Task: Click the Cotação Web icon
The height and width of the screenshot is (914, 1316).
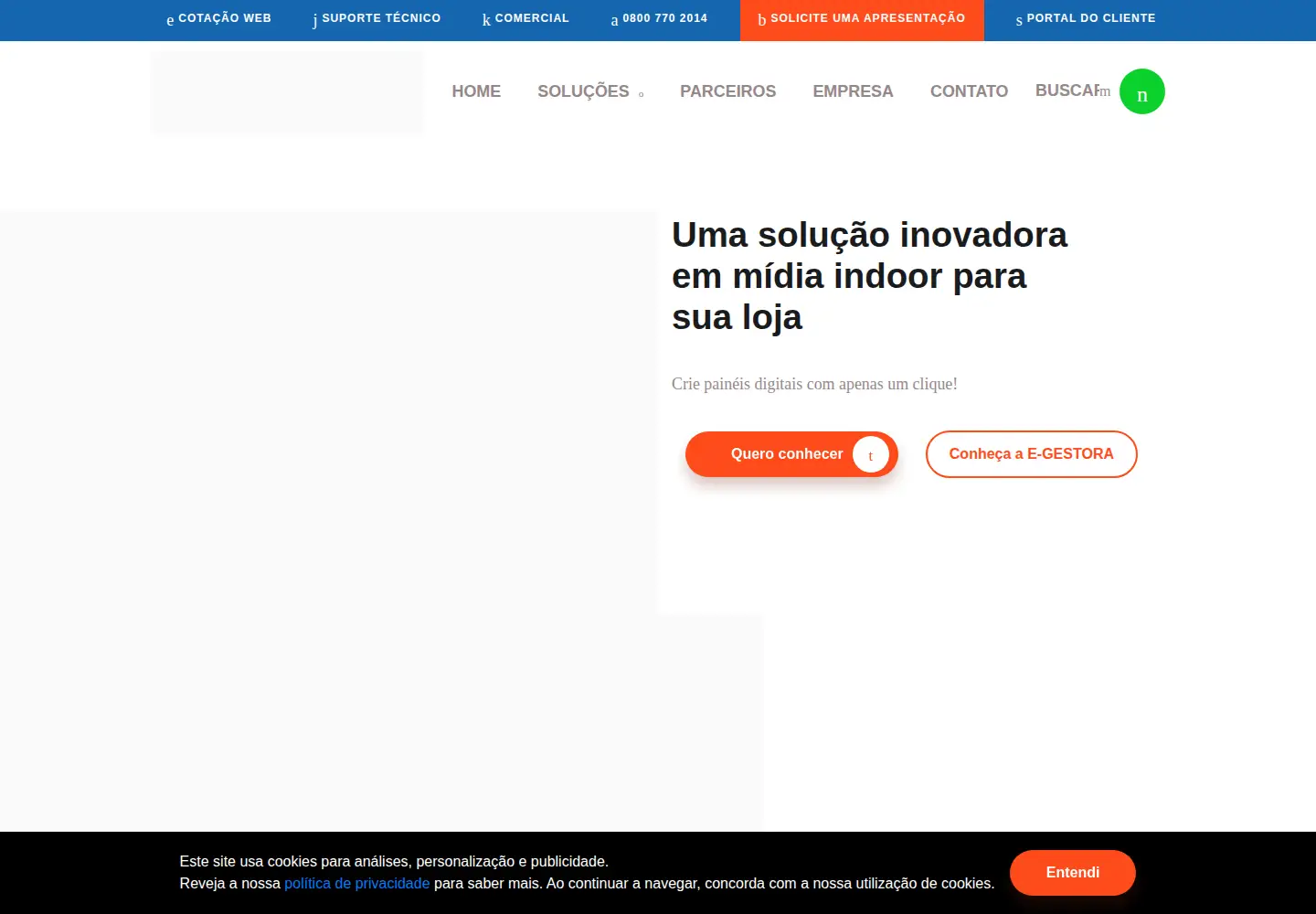Action: (170, 20)
